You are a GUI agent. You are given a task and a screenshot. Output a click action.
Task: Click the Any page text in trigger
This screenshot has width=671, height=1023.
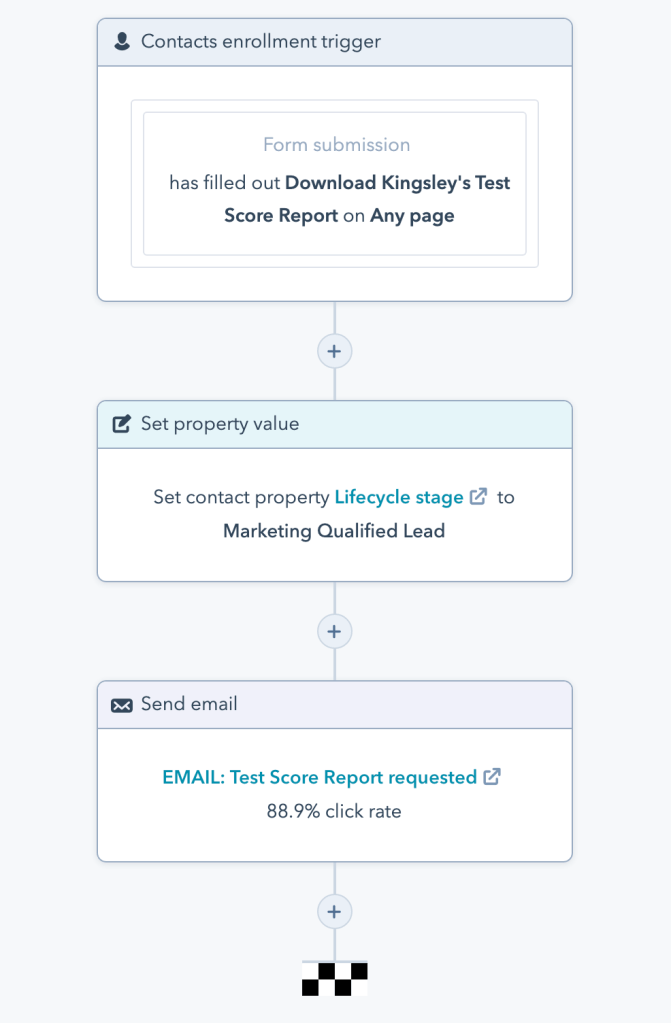tap(412, 216)
